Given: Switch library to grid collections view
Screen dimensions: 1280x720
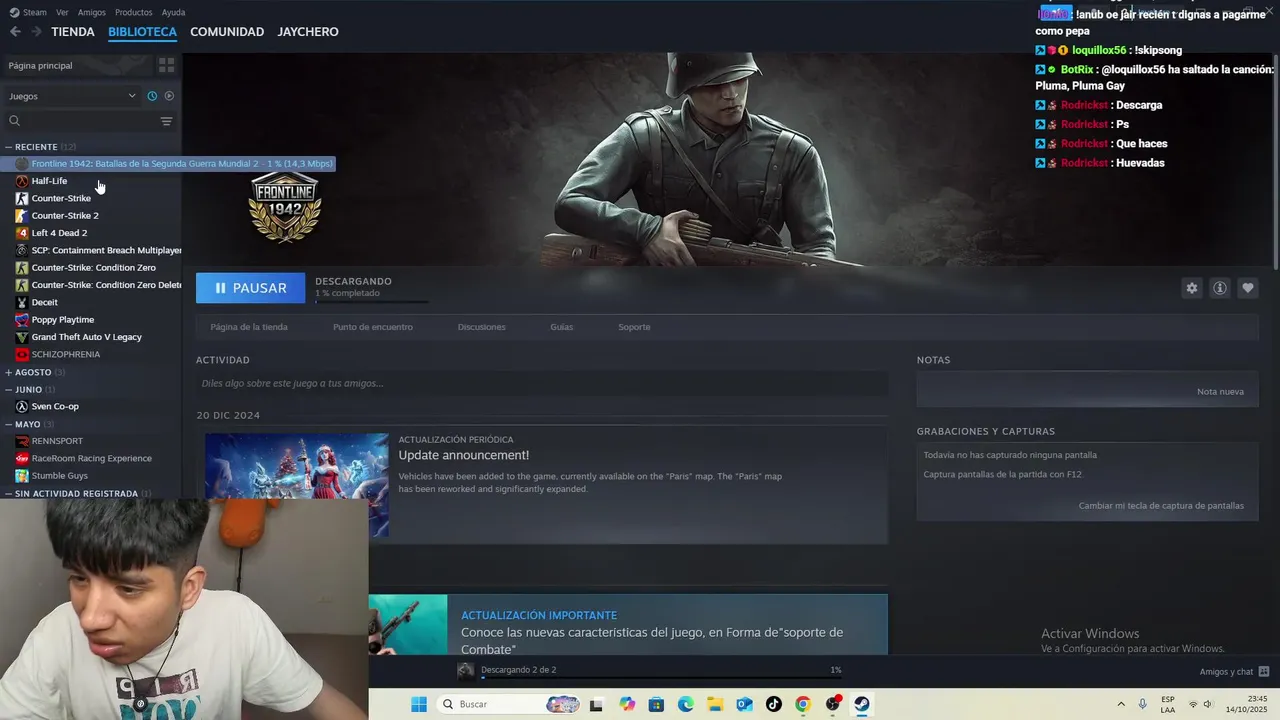Looking at the screenshot, I should [x=166, y=65].
